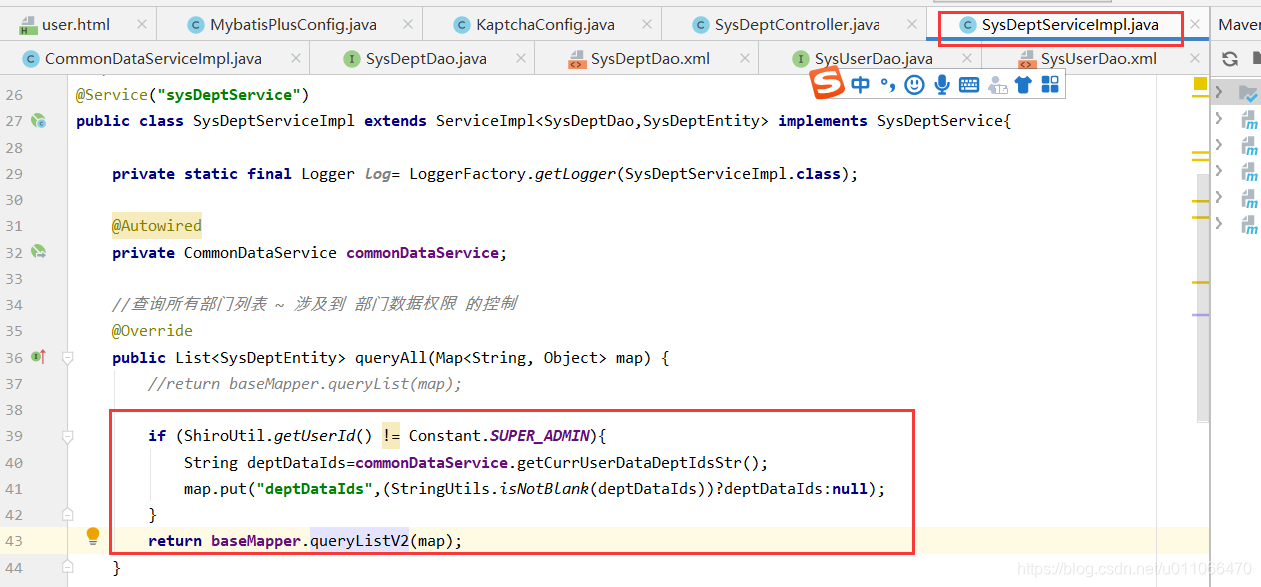This screenshot has width=1261, height=587.
Task: Click commented 'return baseMapper.queryList(map)' line 37
Action: (x=305, y=384)
